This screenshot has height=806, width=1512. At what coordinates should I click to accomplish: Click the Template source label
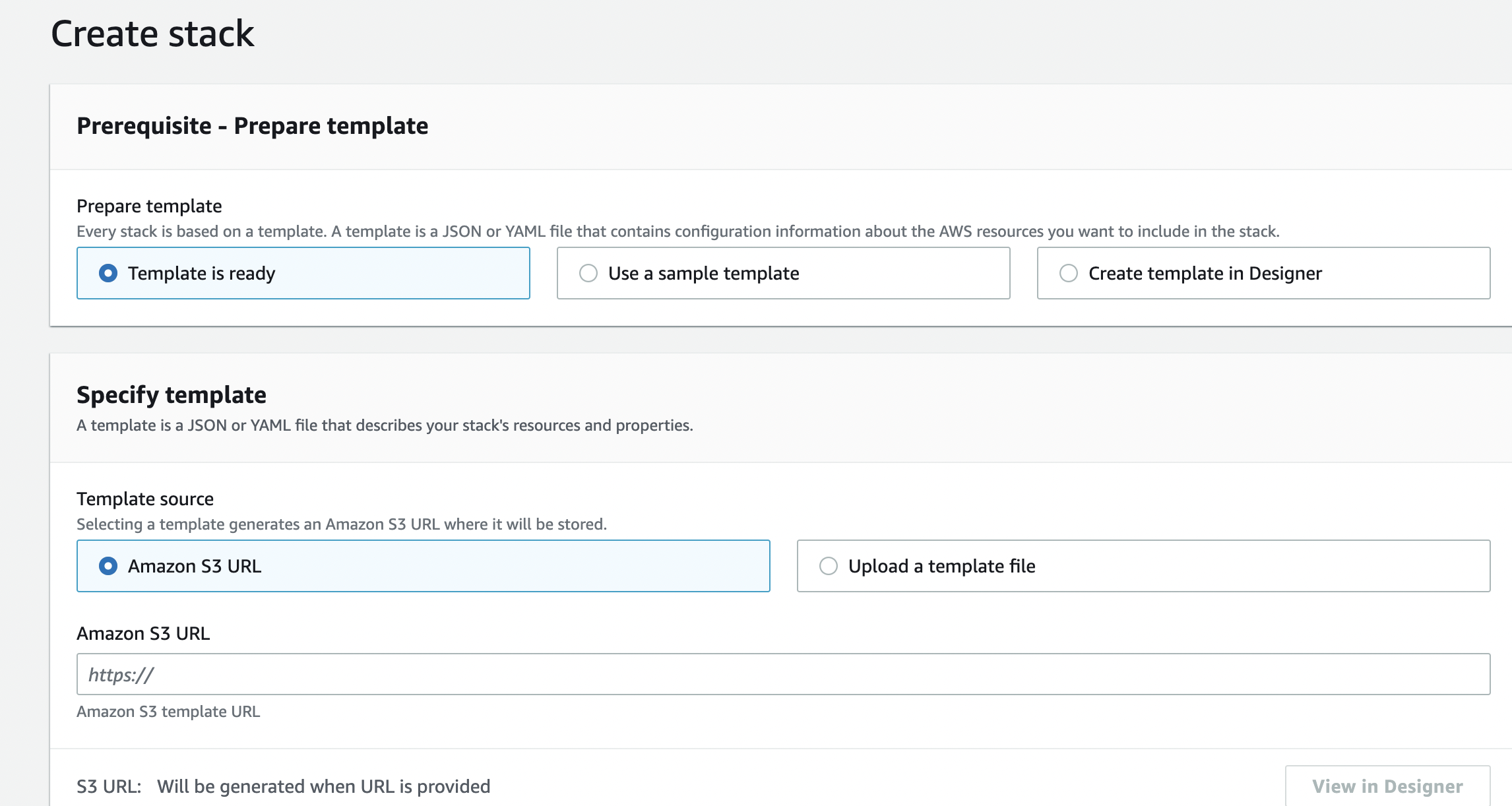coord(145,499)
